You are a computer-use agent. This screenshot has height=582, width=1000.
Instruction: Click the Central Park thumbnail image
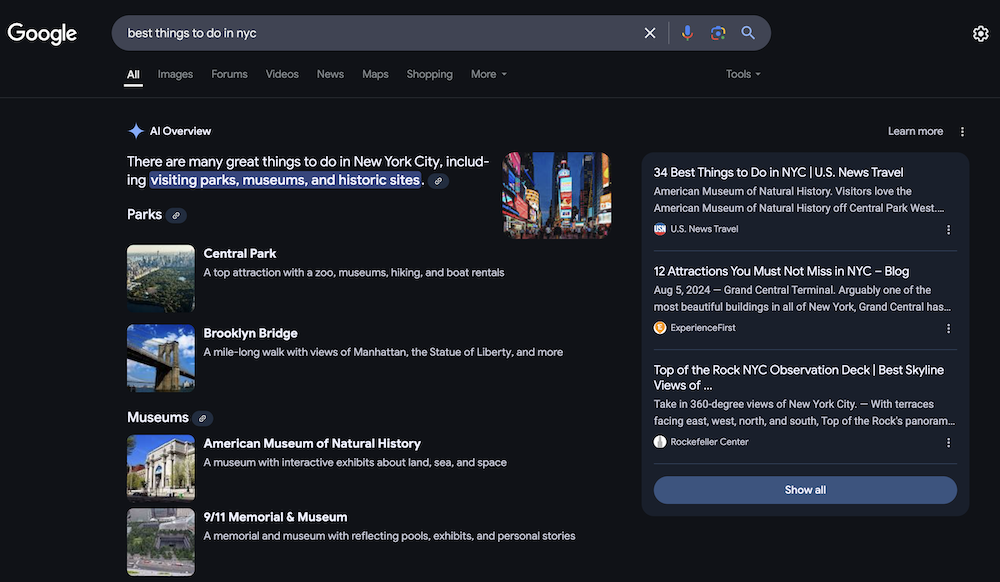click(161, 279)
